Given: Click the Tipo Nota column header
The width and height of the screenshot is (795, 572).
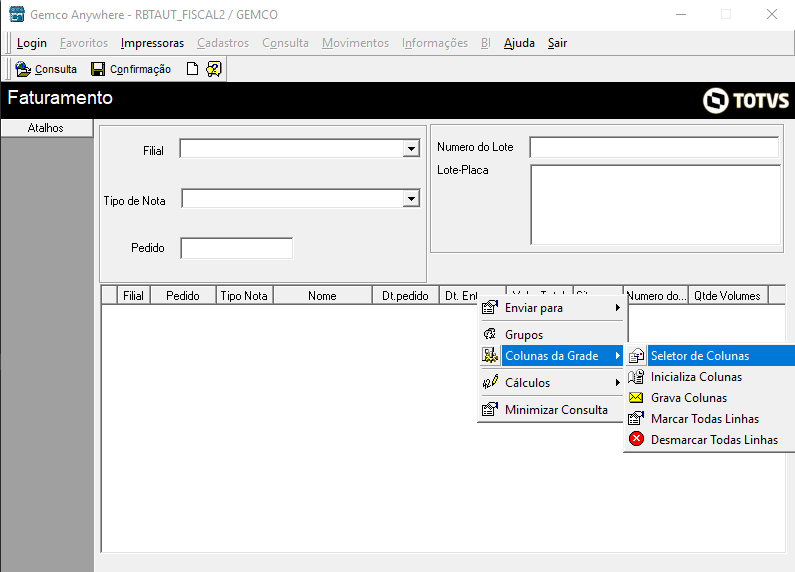Looking at the screenshot, I should pyautogui.click(x=244, y=296).
